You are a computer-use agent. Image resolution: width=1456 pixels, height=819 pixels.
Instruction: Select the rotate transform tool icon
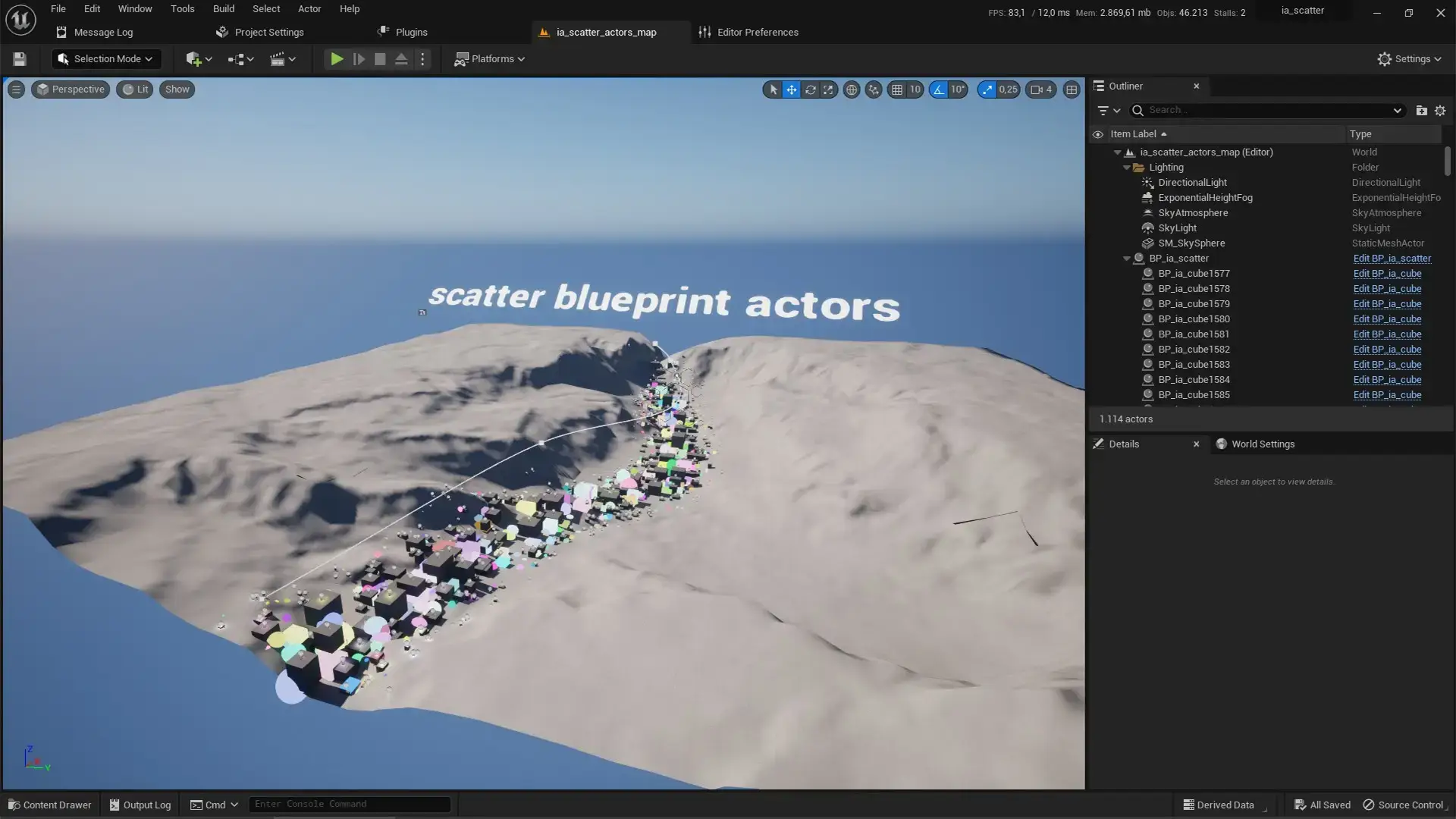tap(810, 89)
